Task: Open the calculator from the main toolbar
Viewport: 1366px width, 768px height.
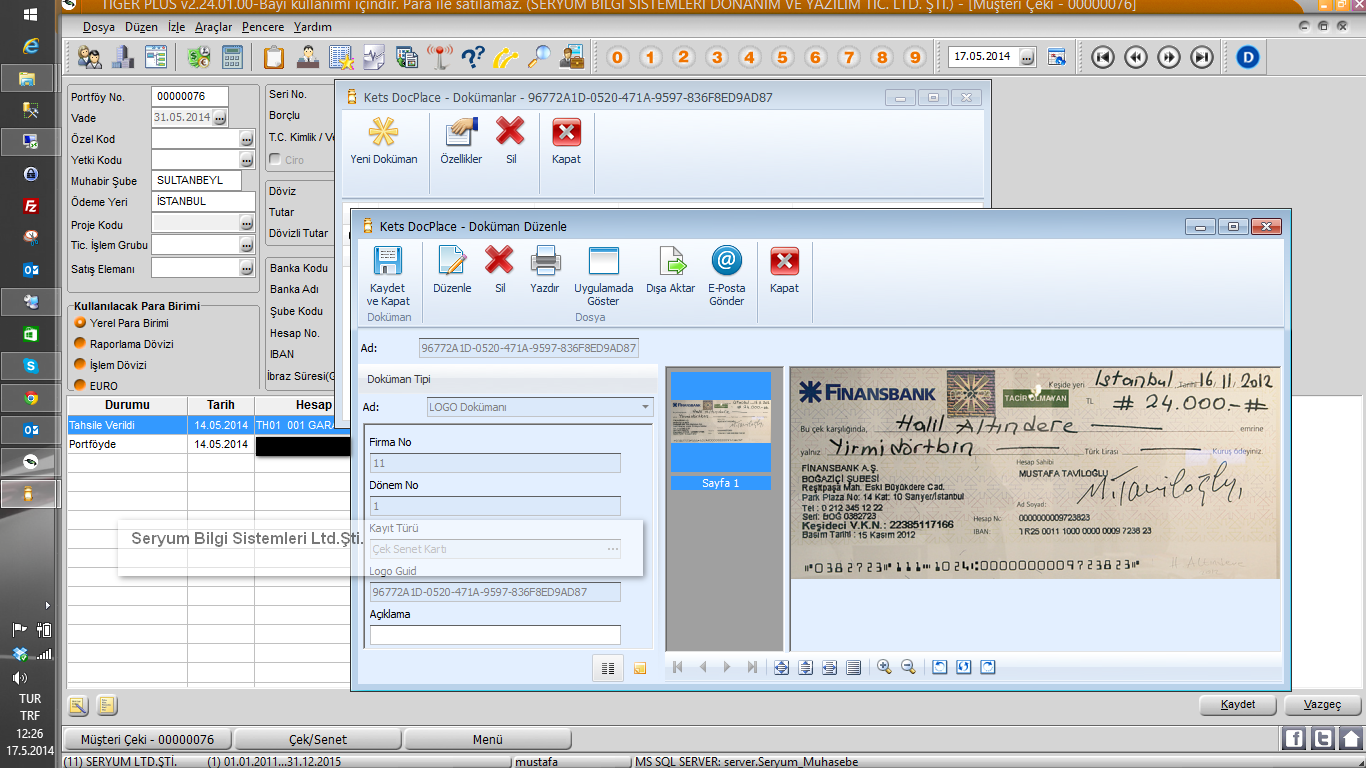Action: (233, 57)
